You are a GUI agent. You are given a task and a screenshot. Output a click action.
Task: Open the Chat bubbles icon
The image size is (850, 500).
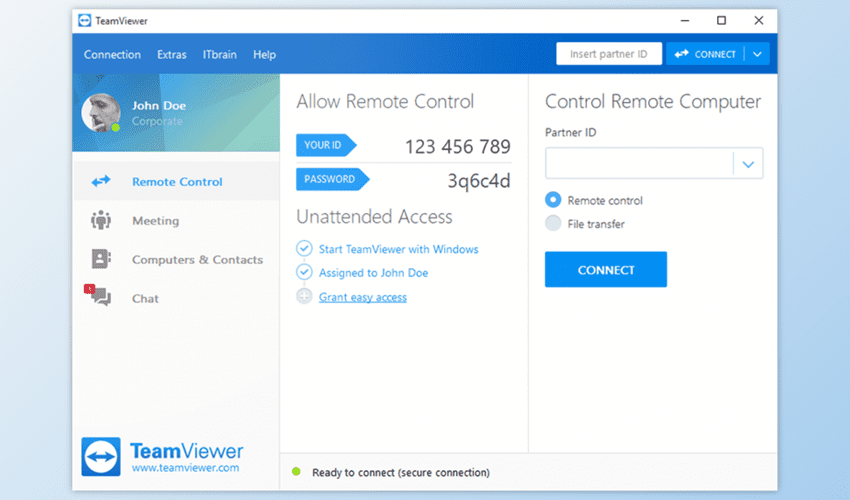pyautogui.click(x=101, y=297)
